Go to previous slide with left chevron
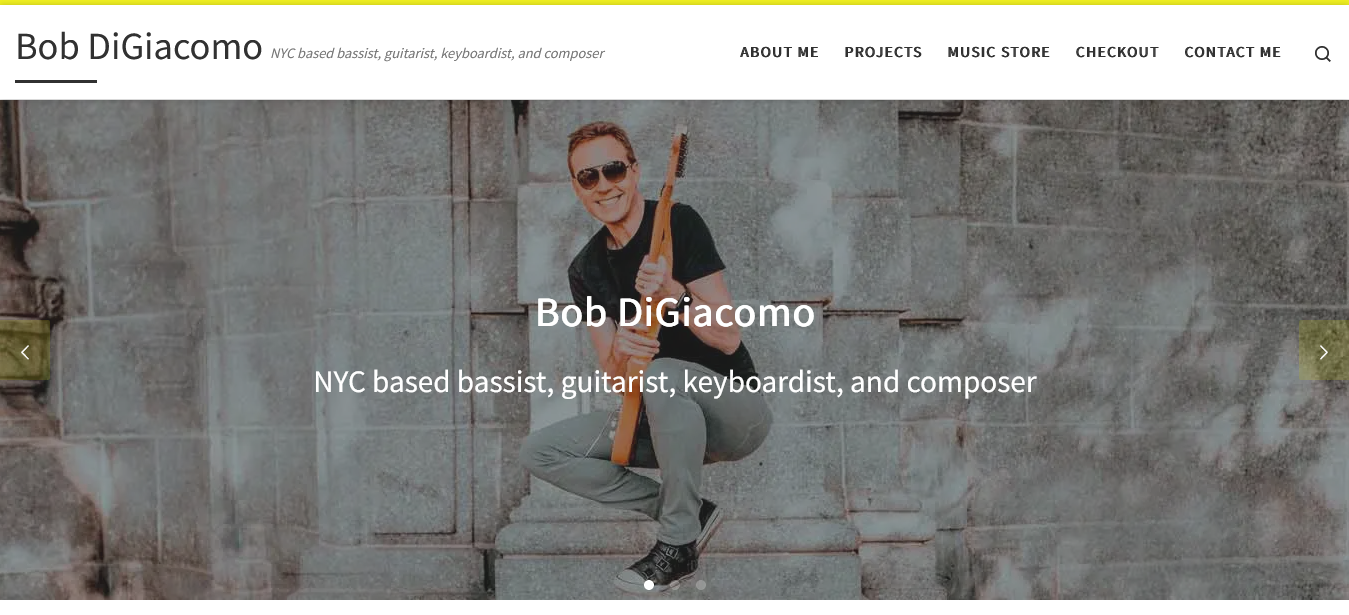 [25, 351]
